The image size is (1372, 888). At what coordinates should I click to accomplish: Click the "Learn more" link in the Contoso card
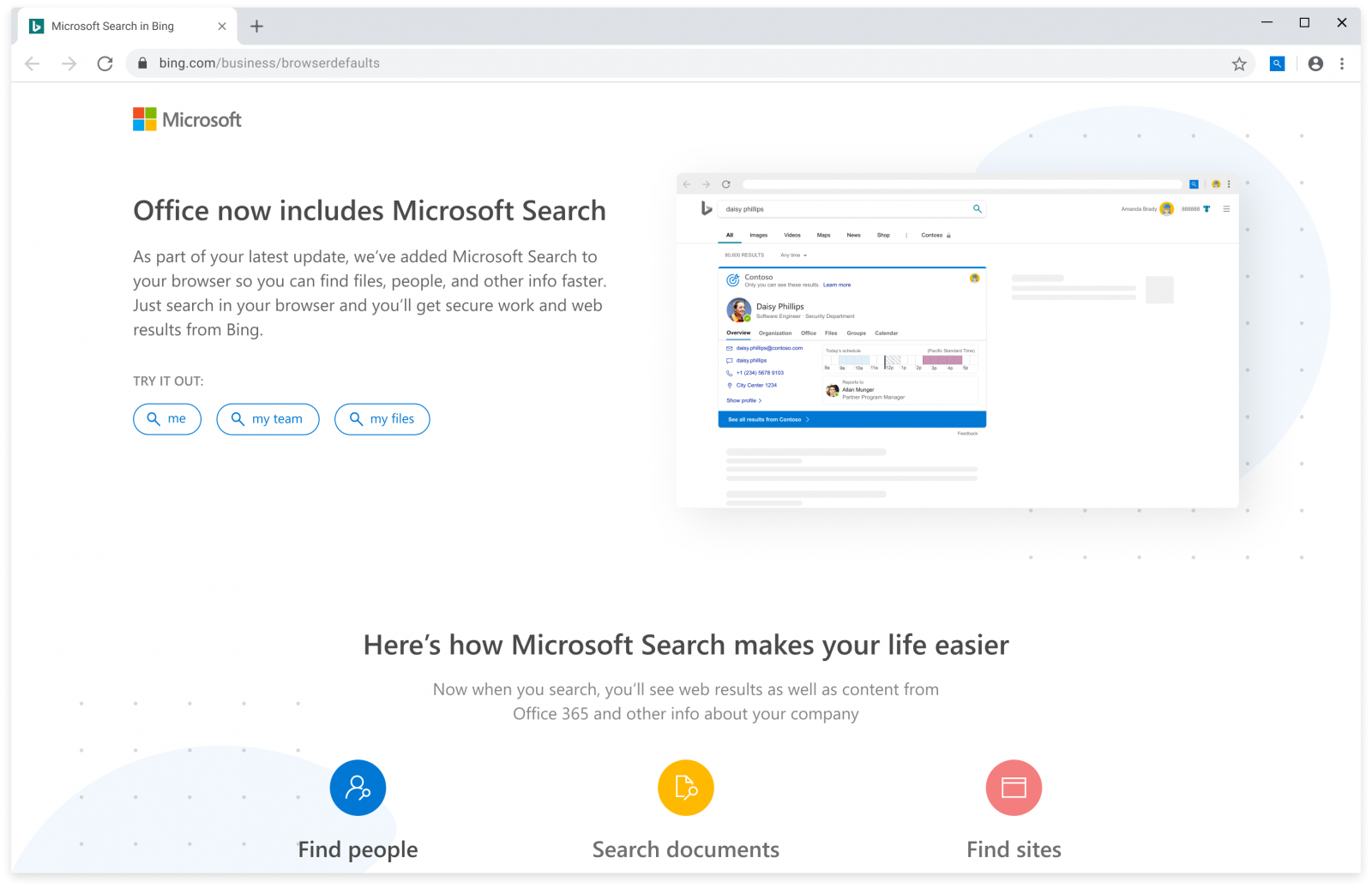pyautogui.click(x=837, y=285)
